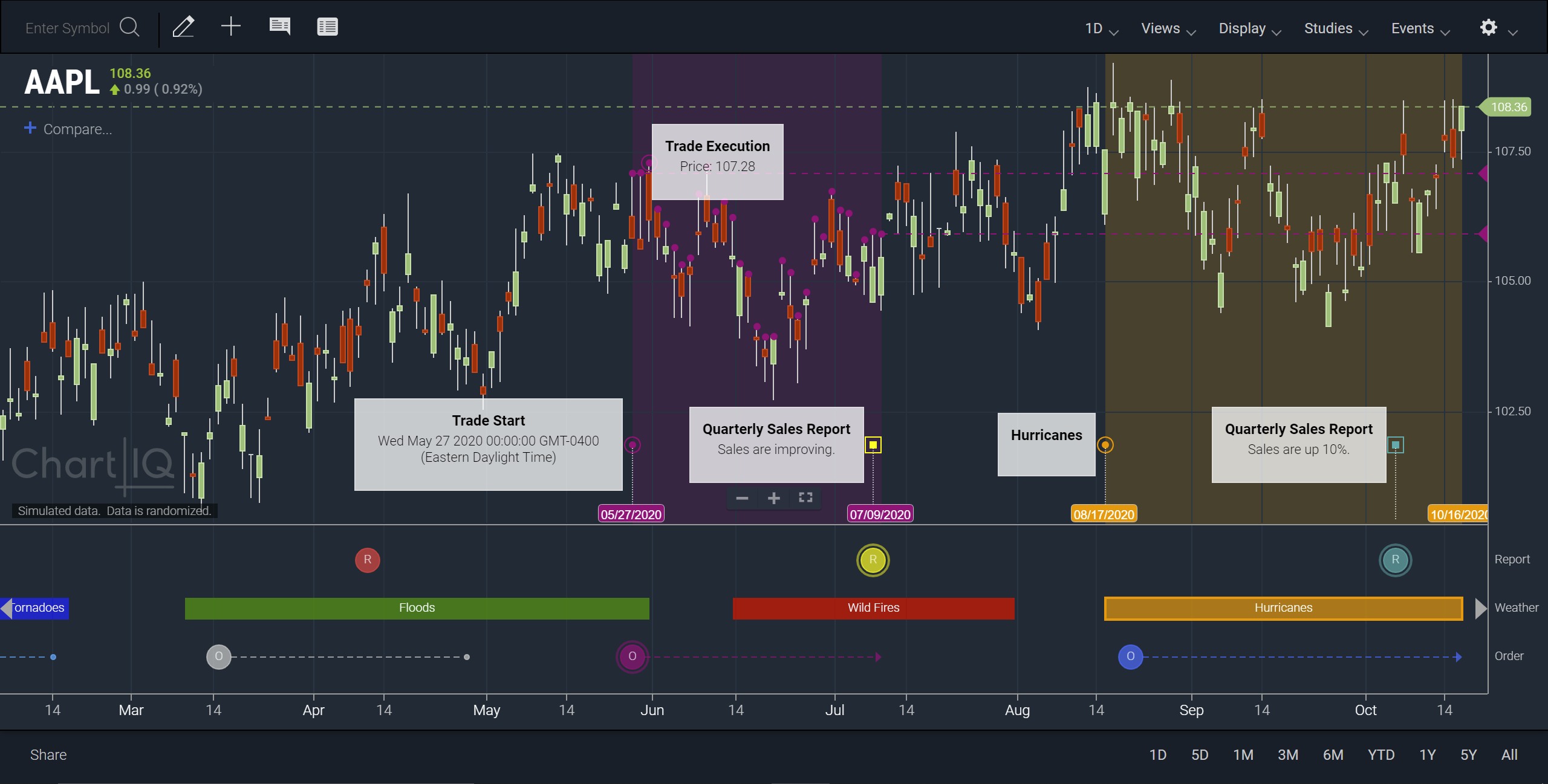
Task: Expand the Studies dropdown
Action: pos(1336,28)
